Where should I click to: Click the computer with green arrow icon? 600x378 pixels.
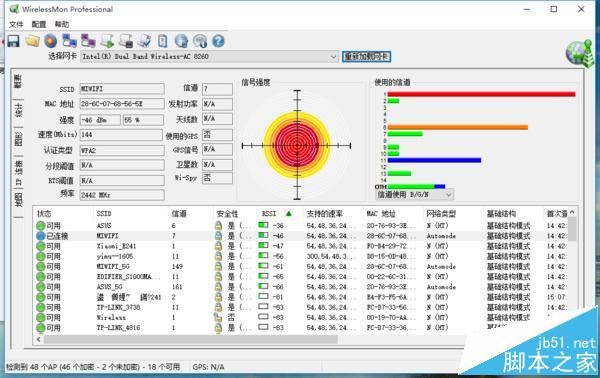tap(107, 41)
